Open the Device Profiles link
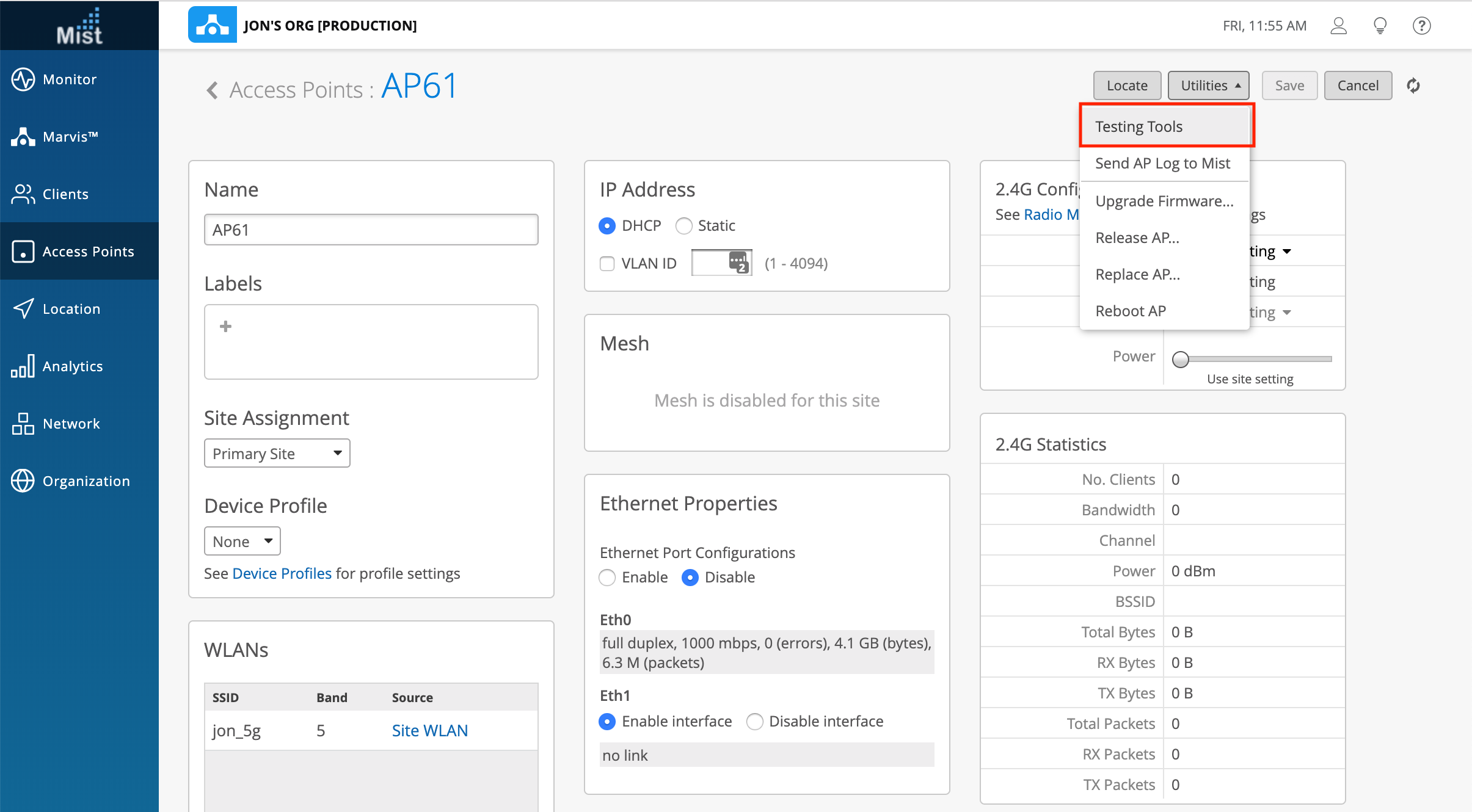1472x812 pixels. coord(282,573)
